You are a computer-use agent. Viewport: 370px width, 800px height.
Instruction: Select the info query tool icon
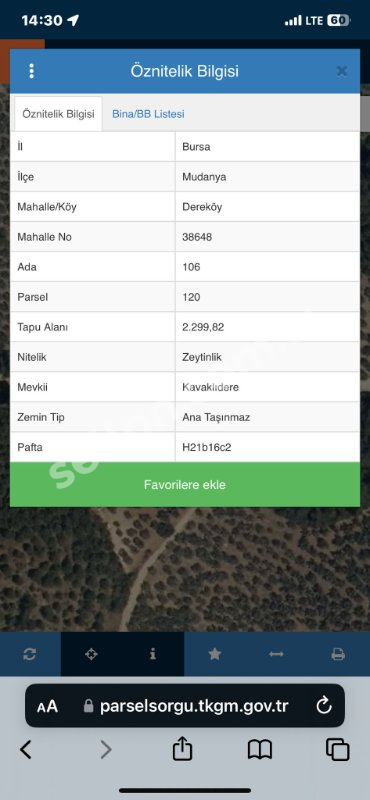pos(153,654)
